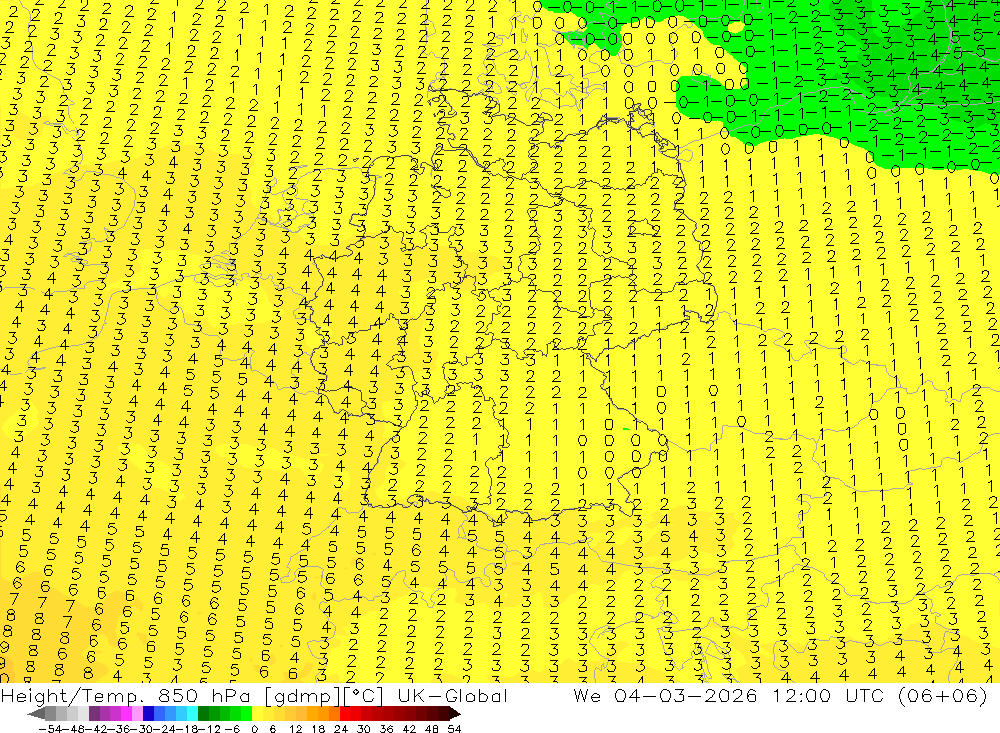Screen dimensions: 1000x733
Task: Click the '[gdmp]' unit label
Action: point(303,696)
